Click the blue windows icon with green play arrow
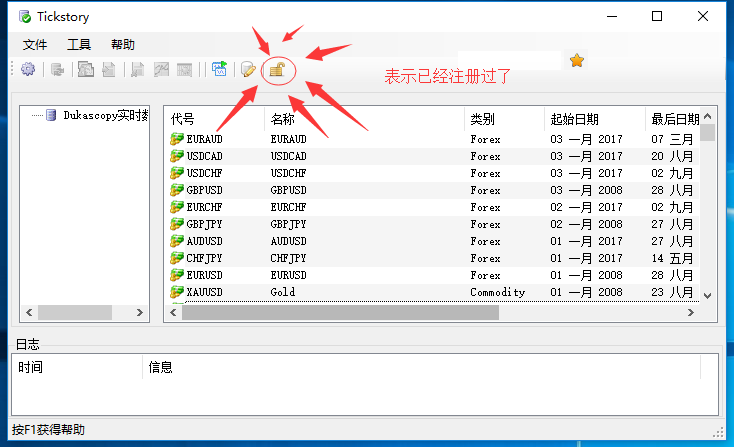Viewport: 734px width, 447px height. tap(219, 69)
